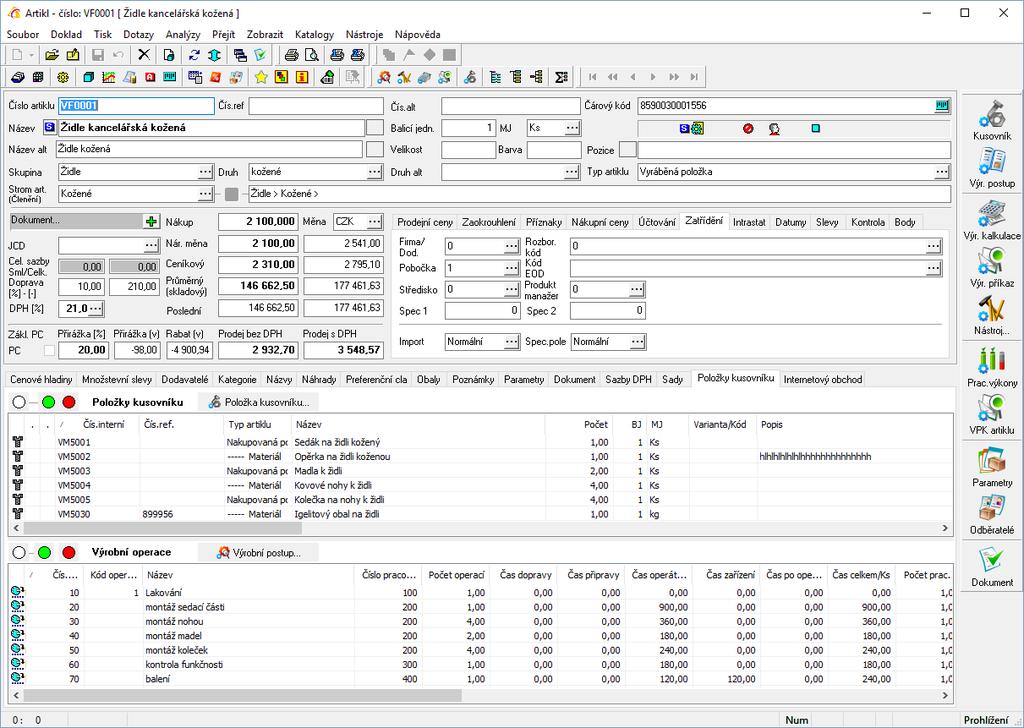This screenshot has width=1024, height=728.
Task: Open the Pobočka lookup button
Action: (512, 268)
